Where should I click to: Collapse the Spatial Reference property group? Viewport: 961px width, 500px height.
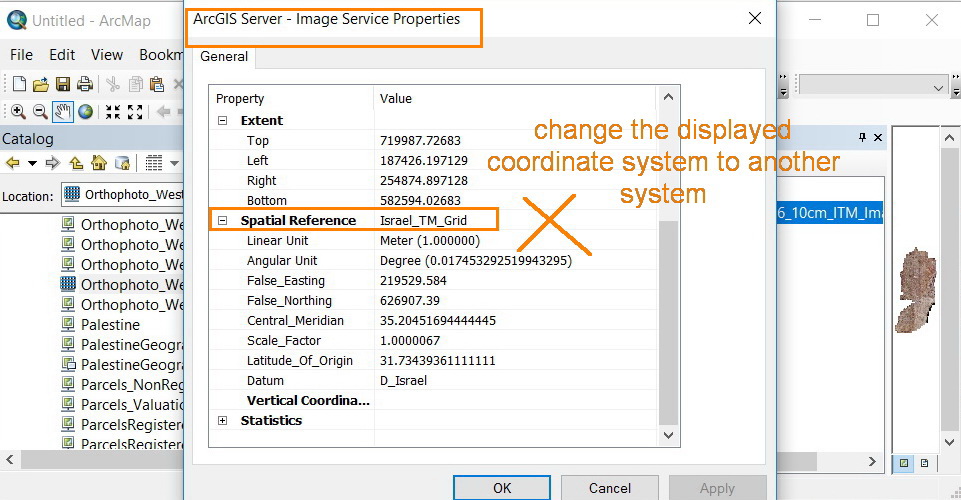point(222,221)
